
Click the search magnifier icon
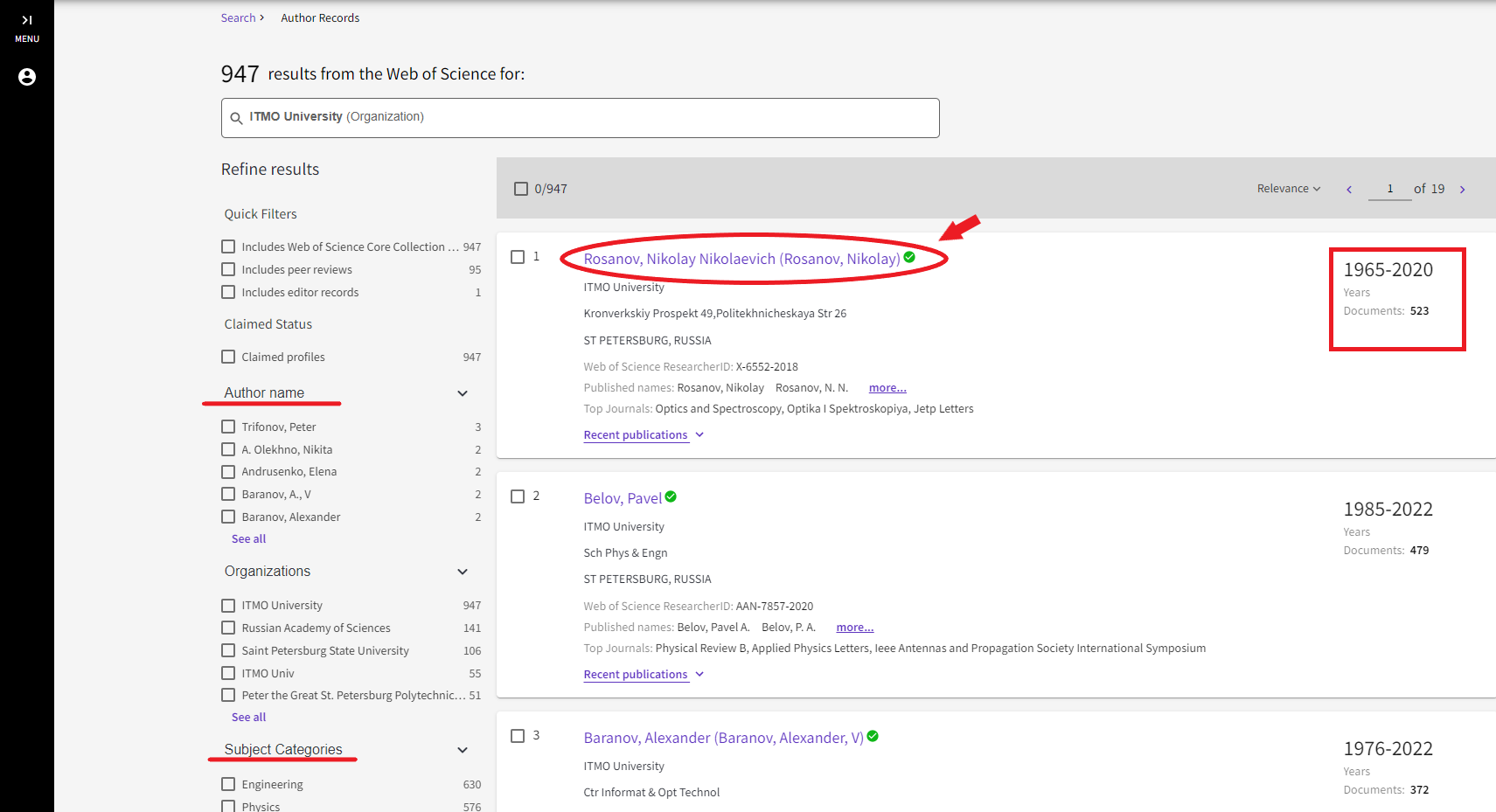point(236,118)
